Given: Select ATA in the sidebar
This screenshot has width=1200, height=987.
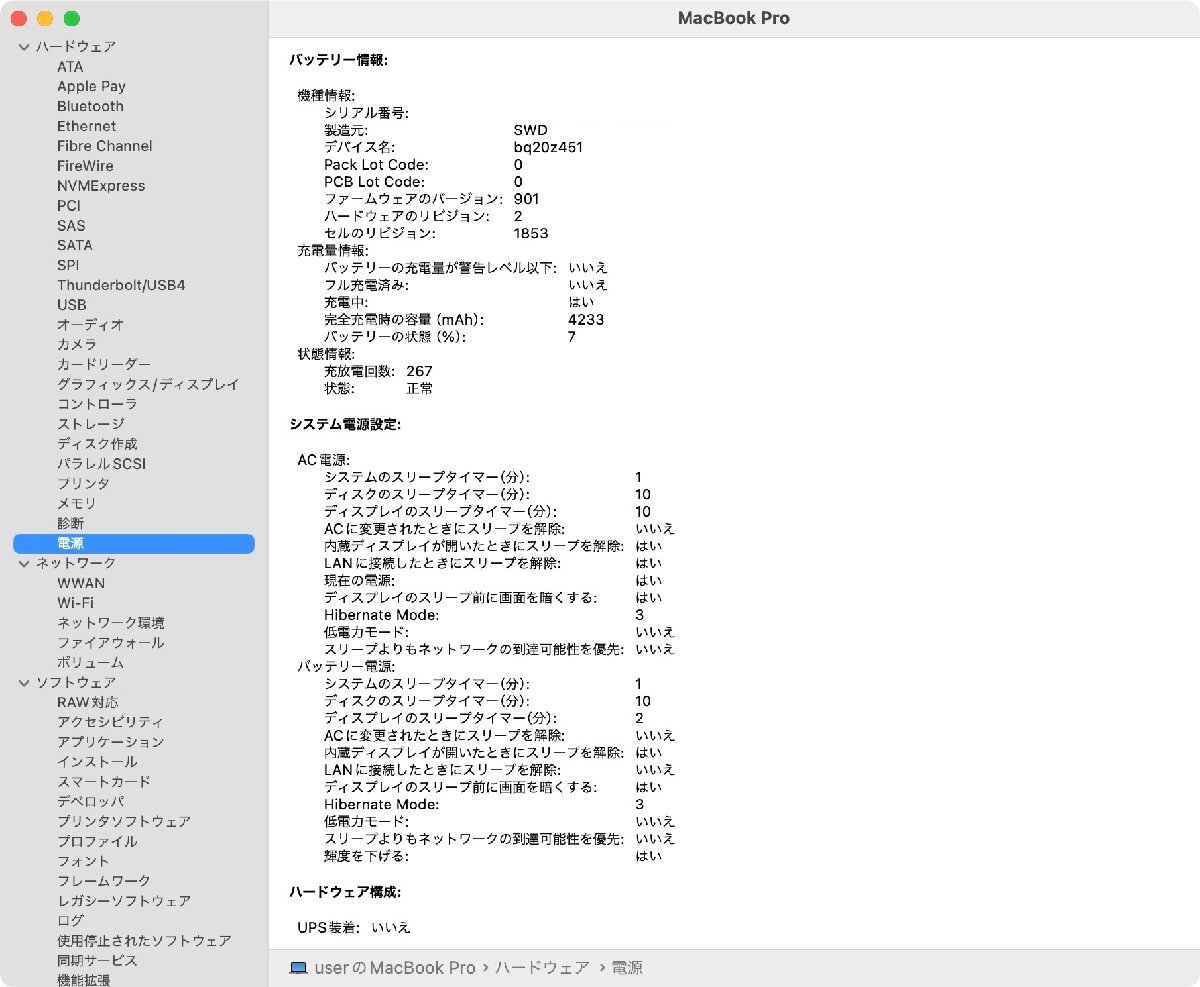Looking at the screenshot, I should pyautogui.click(x=70, y=67).
